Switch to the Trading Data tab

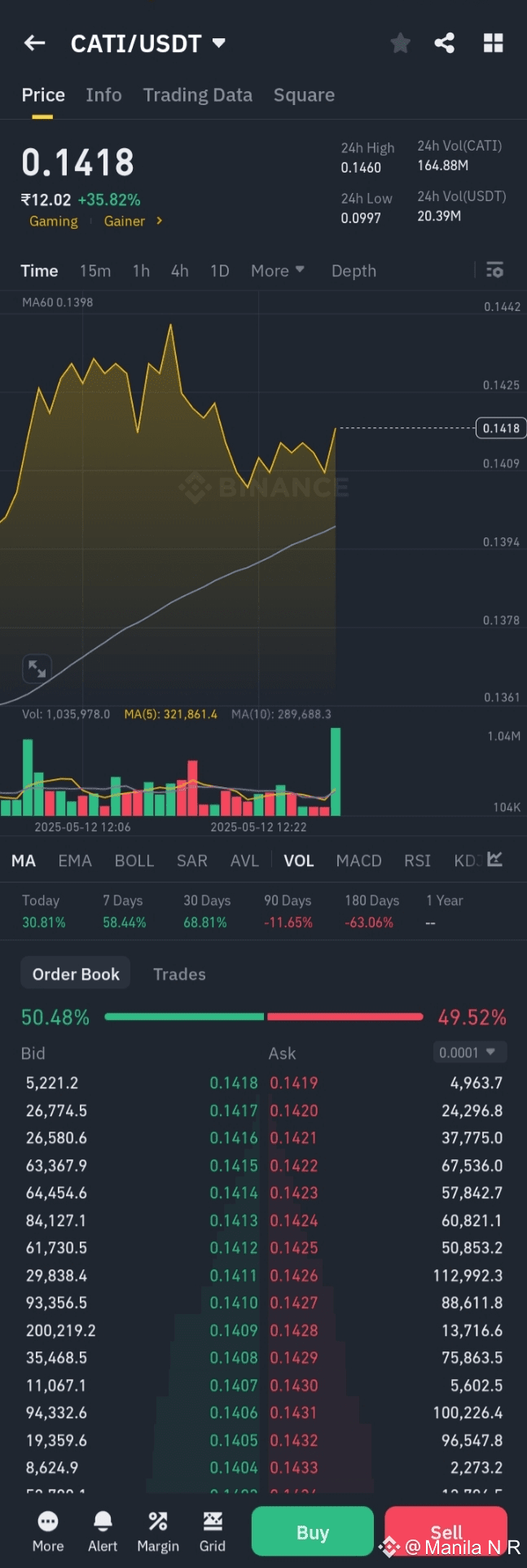coord(198,95)
